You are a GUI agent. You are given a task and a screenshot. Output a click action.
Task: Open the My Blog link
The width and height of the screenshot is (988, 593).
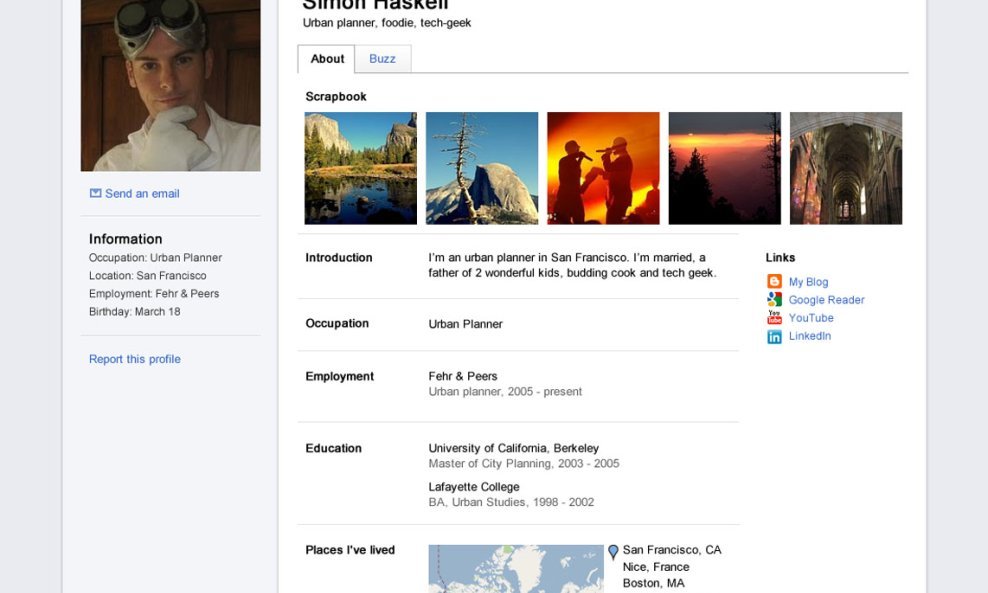coord(808,282)
